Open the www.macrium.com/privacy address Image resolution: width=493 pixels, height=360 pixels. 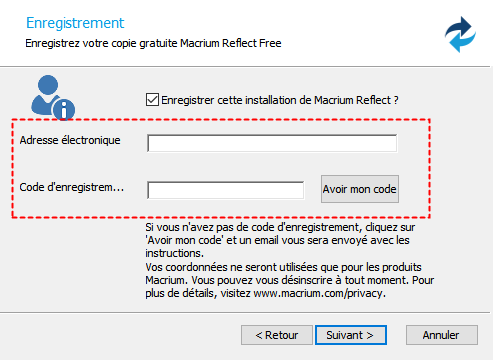point(319,293)
